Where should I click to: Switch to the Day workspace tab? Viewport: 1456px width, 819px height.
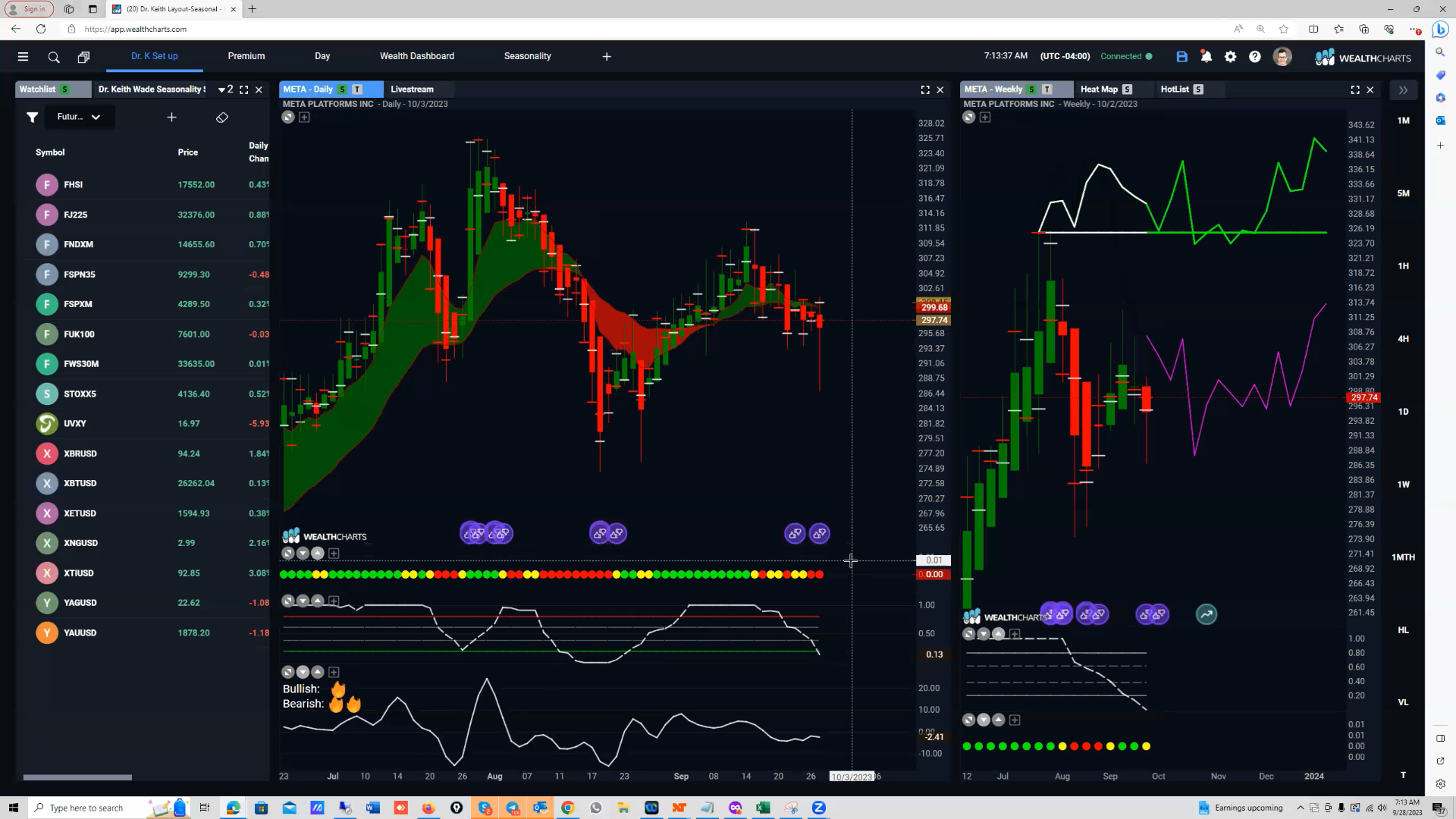click(x=322, y=56)
